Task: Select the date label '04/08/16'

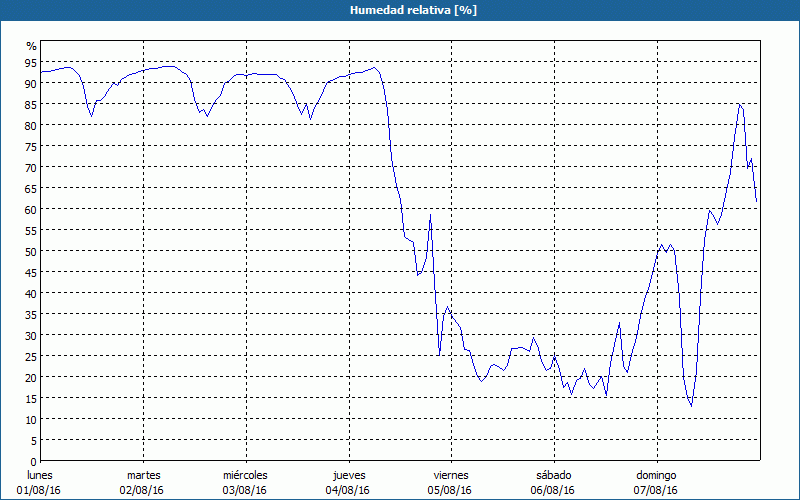Action: click(x=348, y=490)
